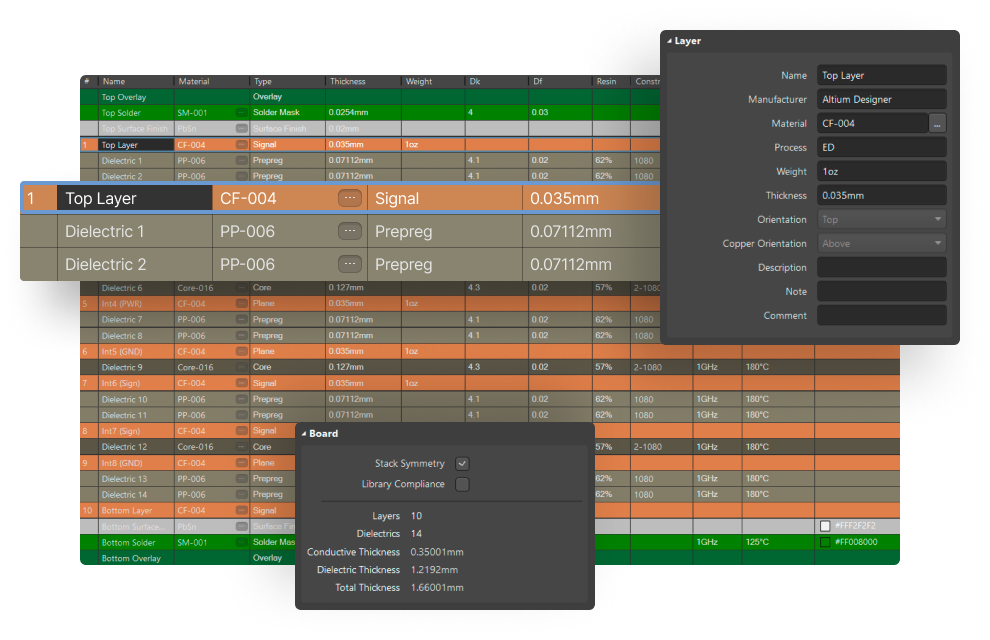990x640 pixels.
Task: Open material picker for enlarged Dielectric 1 row
Action: click(349, 231)
